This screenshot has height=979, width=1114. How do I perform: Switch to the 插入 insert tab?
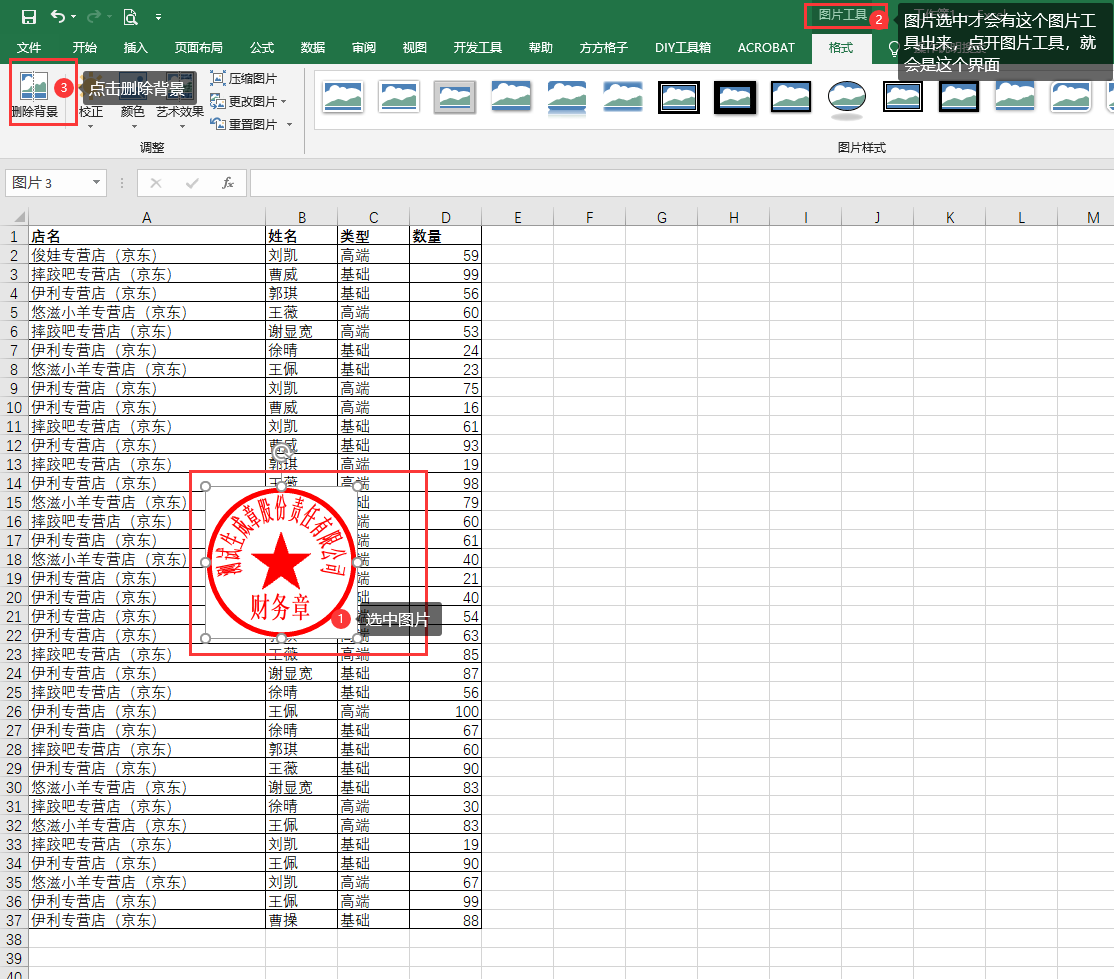(x=135, y=48)
